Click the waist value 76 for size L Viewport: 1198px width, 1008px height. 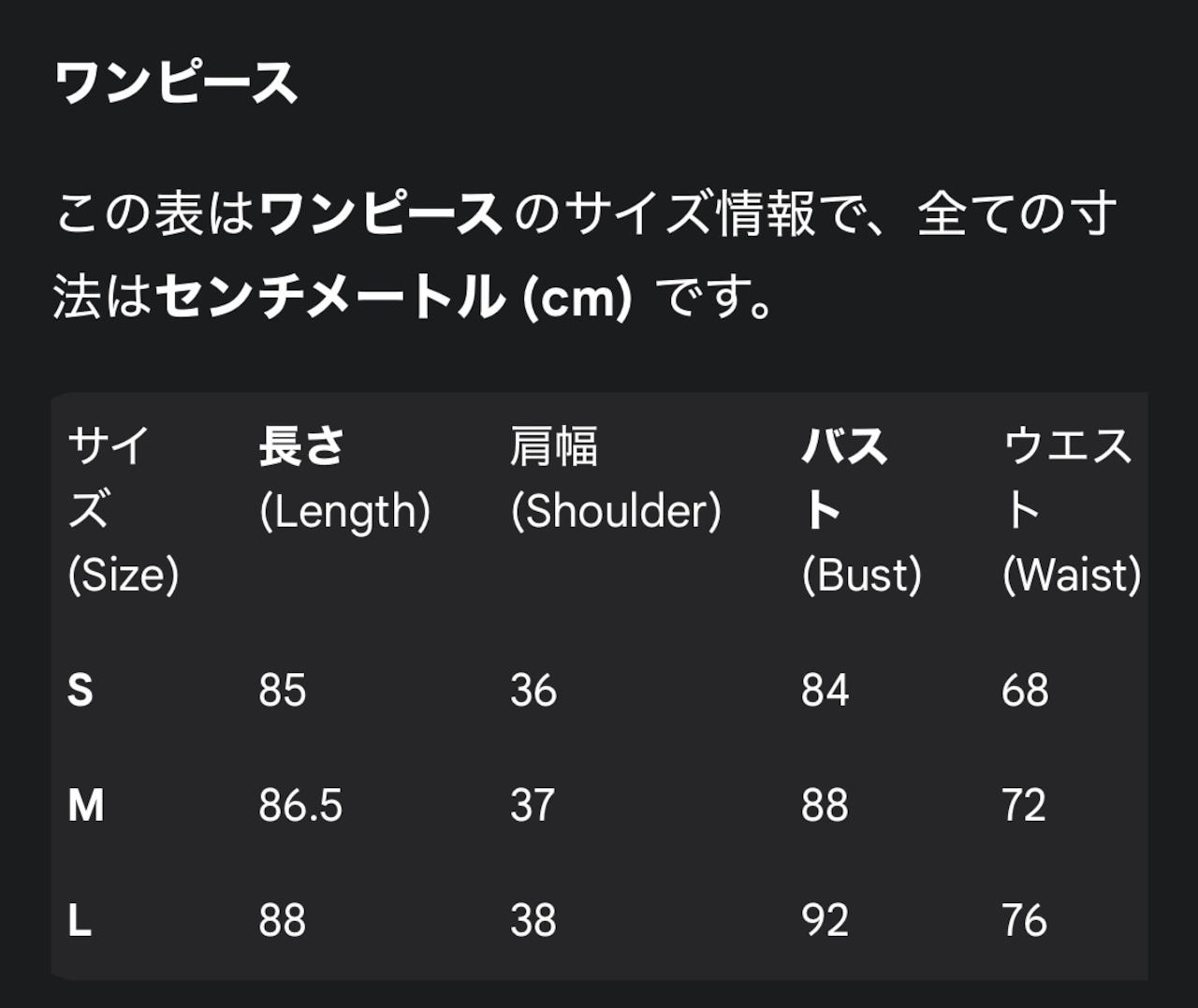pos(1024,920)
